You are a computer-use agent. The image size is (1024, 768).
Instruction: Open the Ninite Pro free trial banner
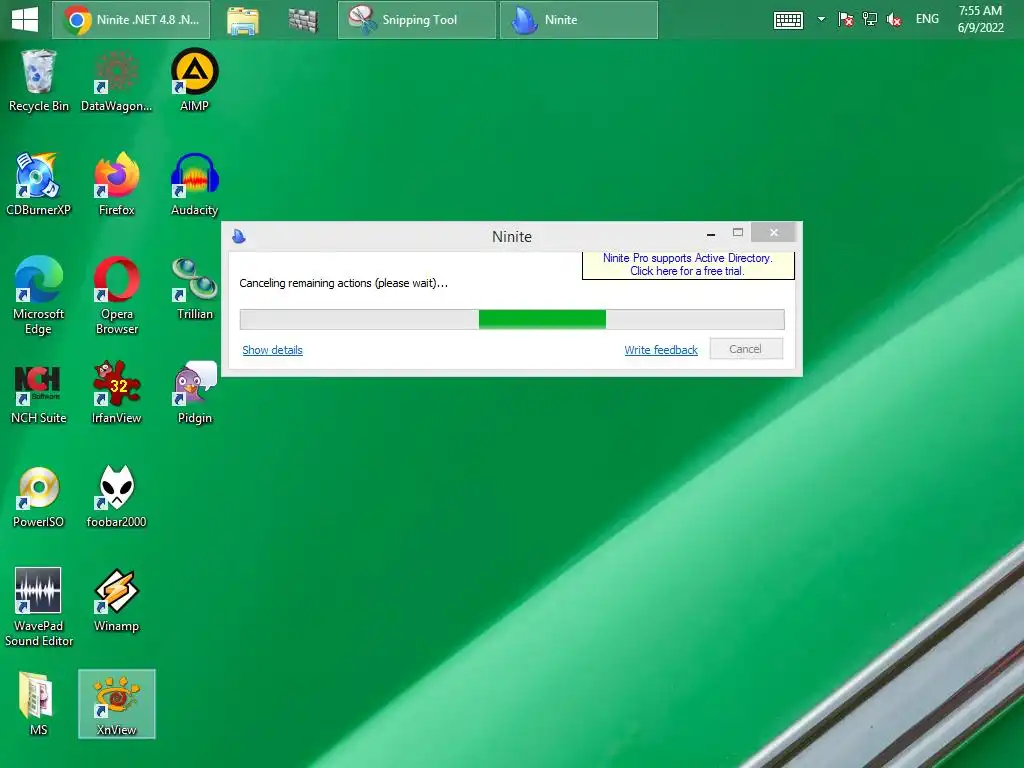click(x=688, y=264)
